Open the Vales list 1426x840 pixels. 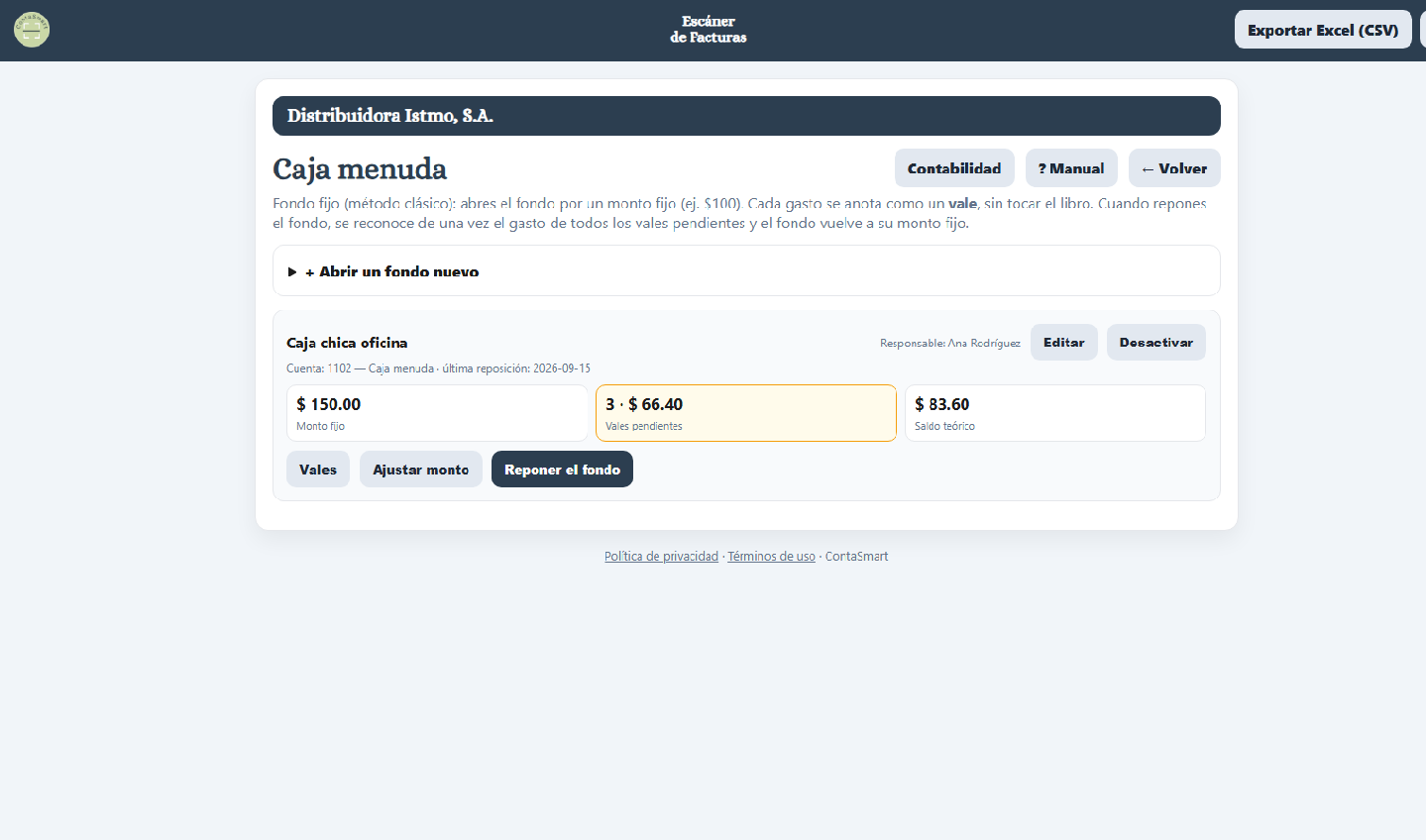[x=318, y=470]
